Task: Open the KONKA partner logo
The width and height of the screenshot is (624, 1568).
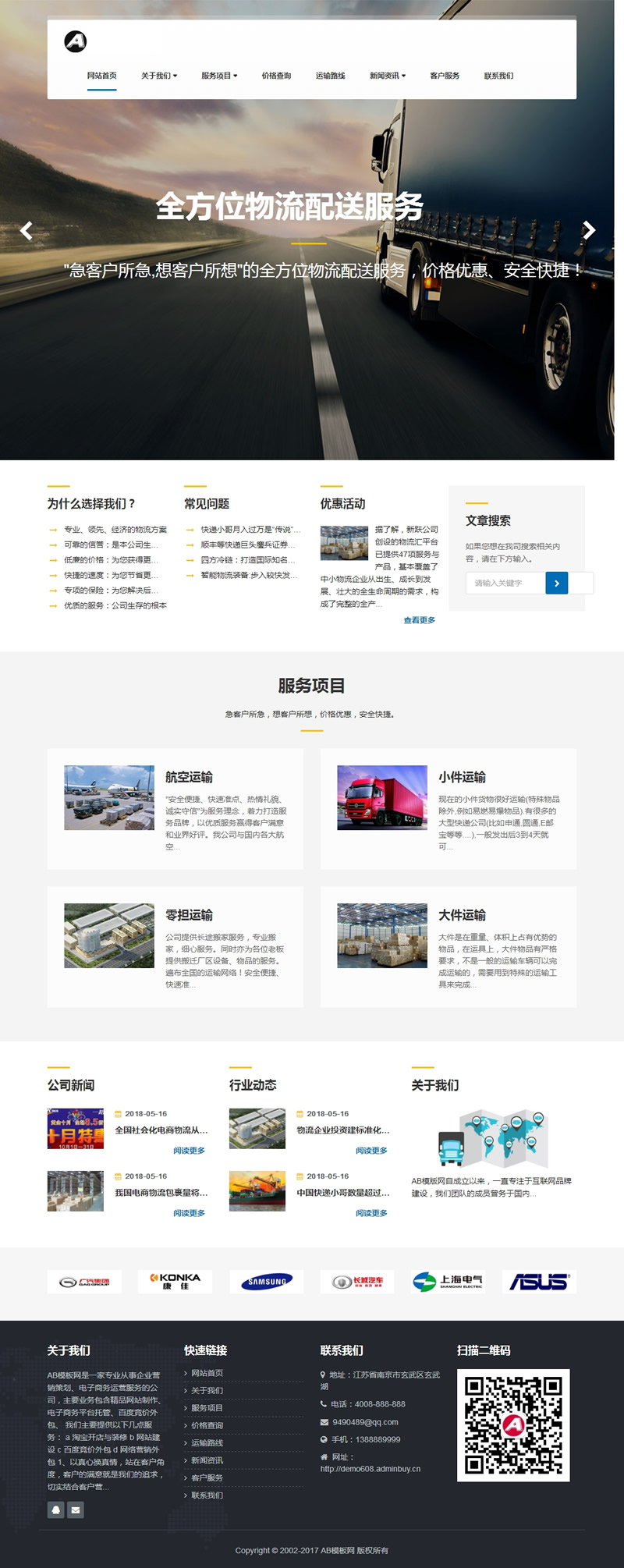Action: (x=175, y=1282)
